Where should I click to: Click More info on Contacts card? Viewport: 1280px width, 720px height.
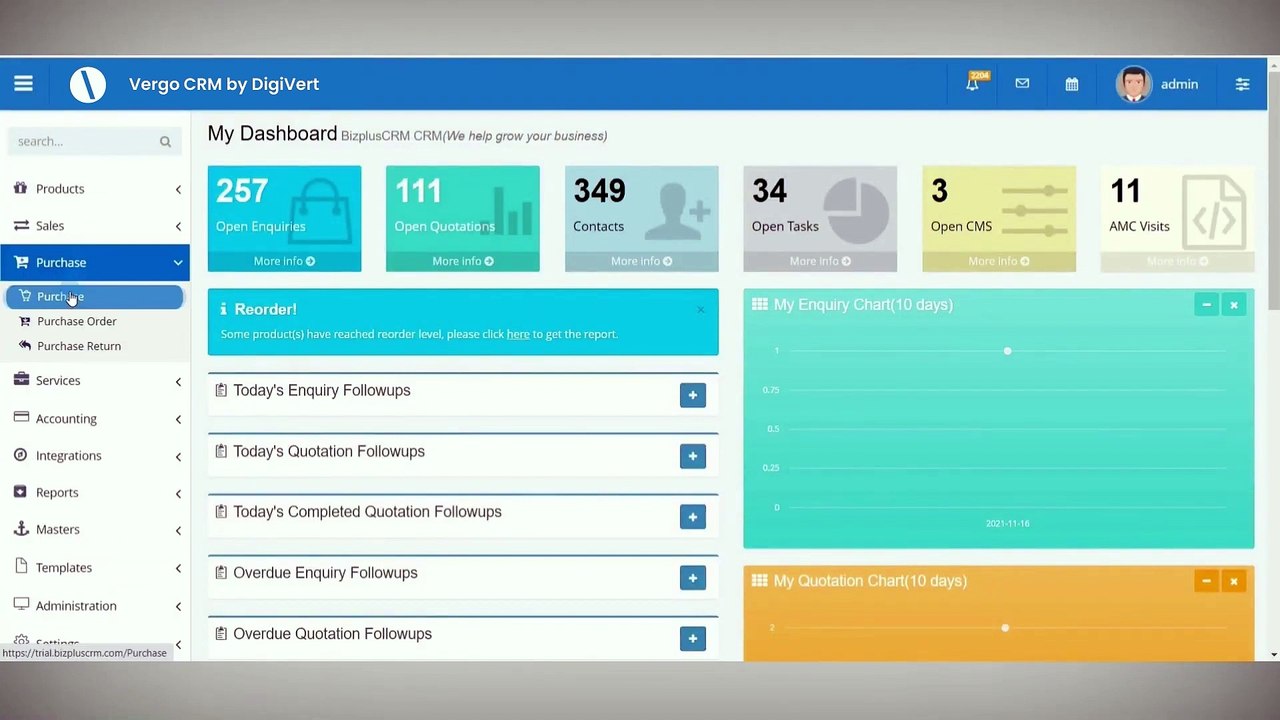(x=641, y=261)
